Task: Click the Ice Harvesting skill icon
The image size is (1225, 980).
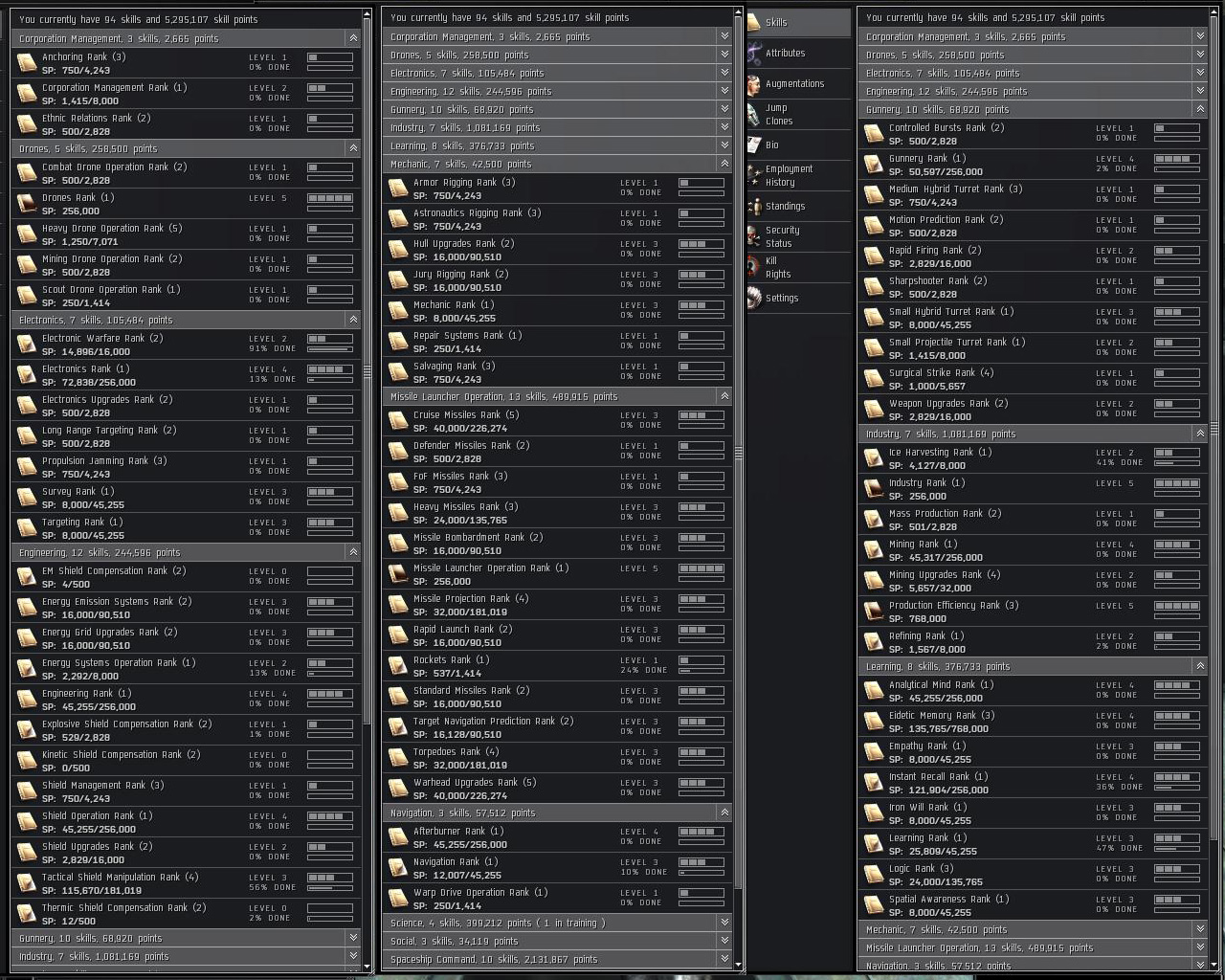Action: [874, 458]
